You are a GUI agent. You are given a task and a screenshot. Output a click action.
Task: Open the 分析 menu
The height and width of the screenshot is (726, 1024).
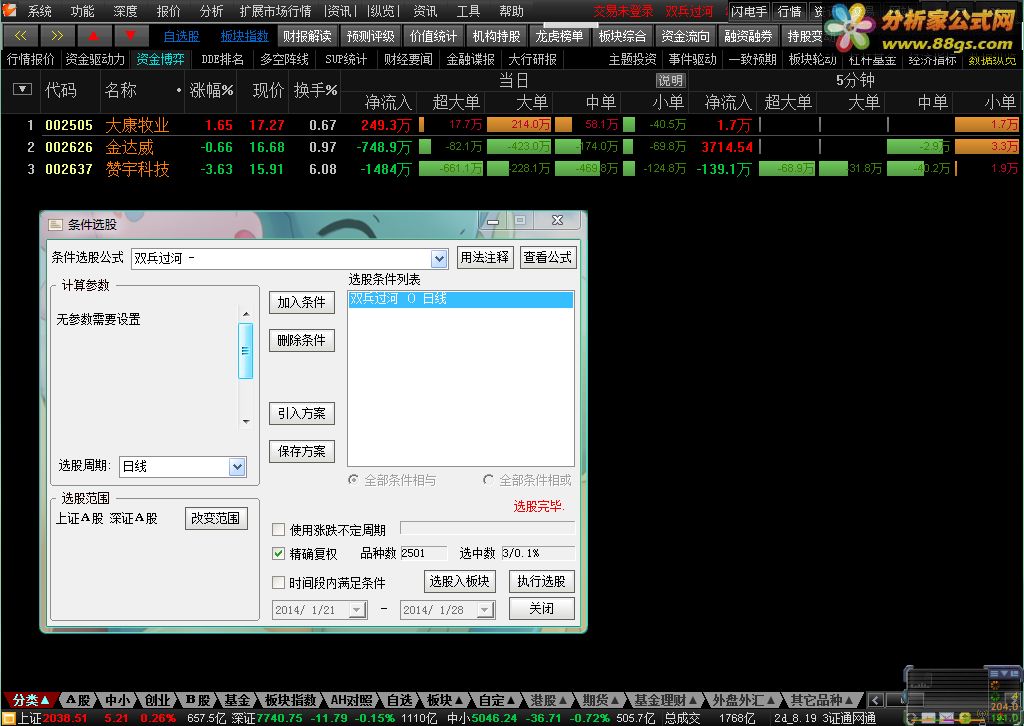tap(211, 11)
